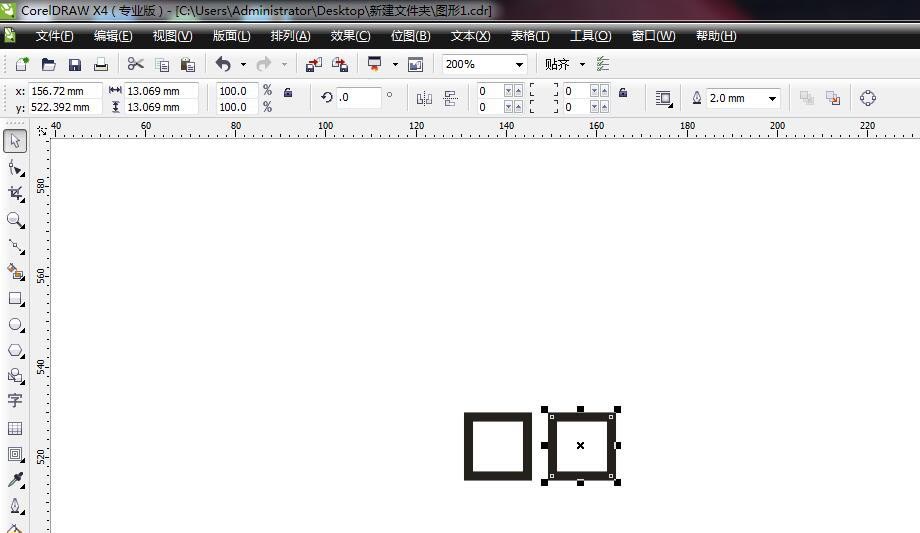Click the Export icon

tap(340, 64)
